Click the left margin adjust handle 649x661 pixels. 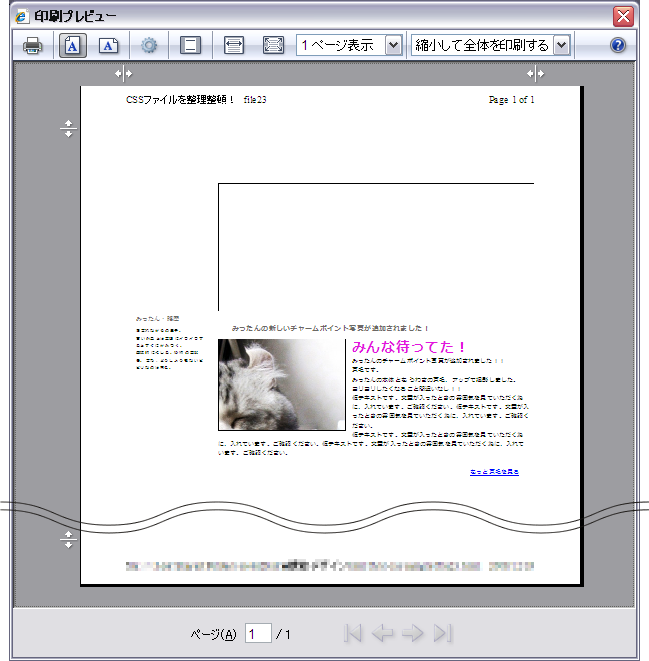pos(123,74)
